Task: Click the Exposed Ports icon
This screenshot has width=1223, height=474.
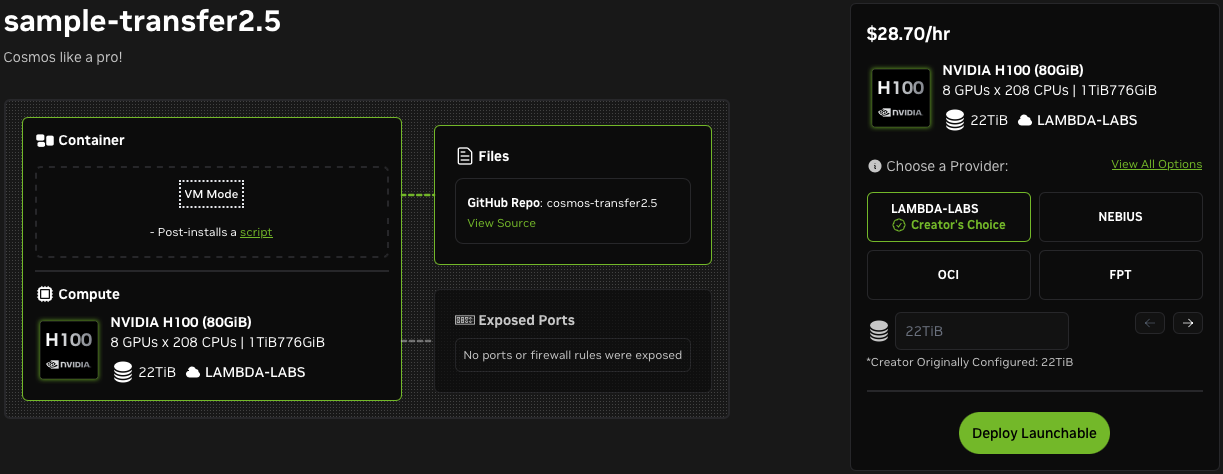Action: click(x=464, y=321)
